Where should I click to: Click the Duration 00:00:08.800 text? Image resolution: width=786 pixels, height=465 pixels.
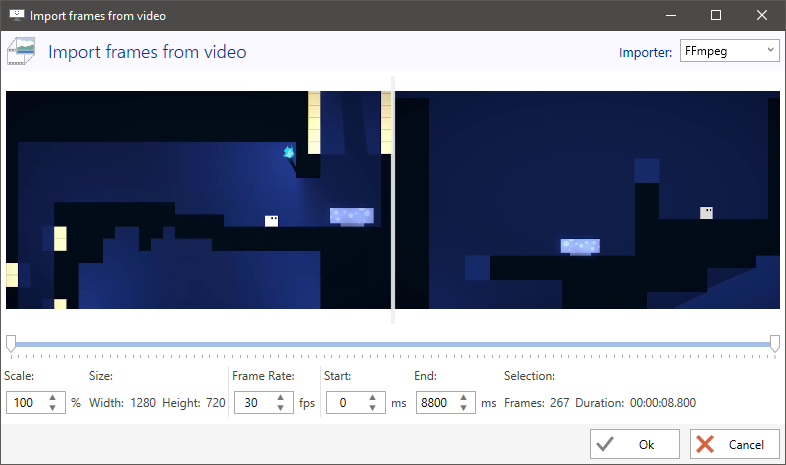[x=636, y=403]
